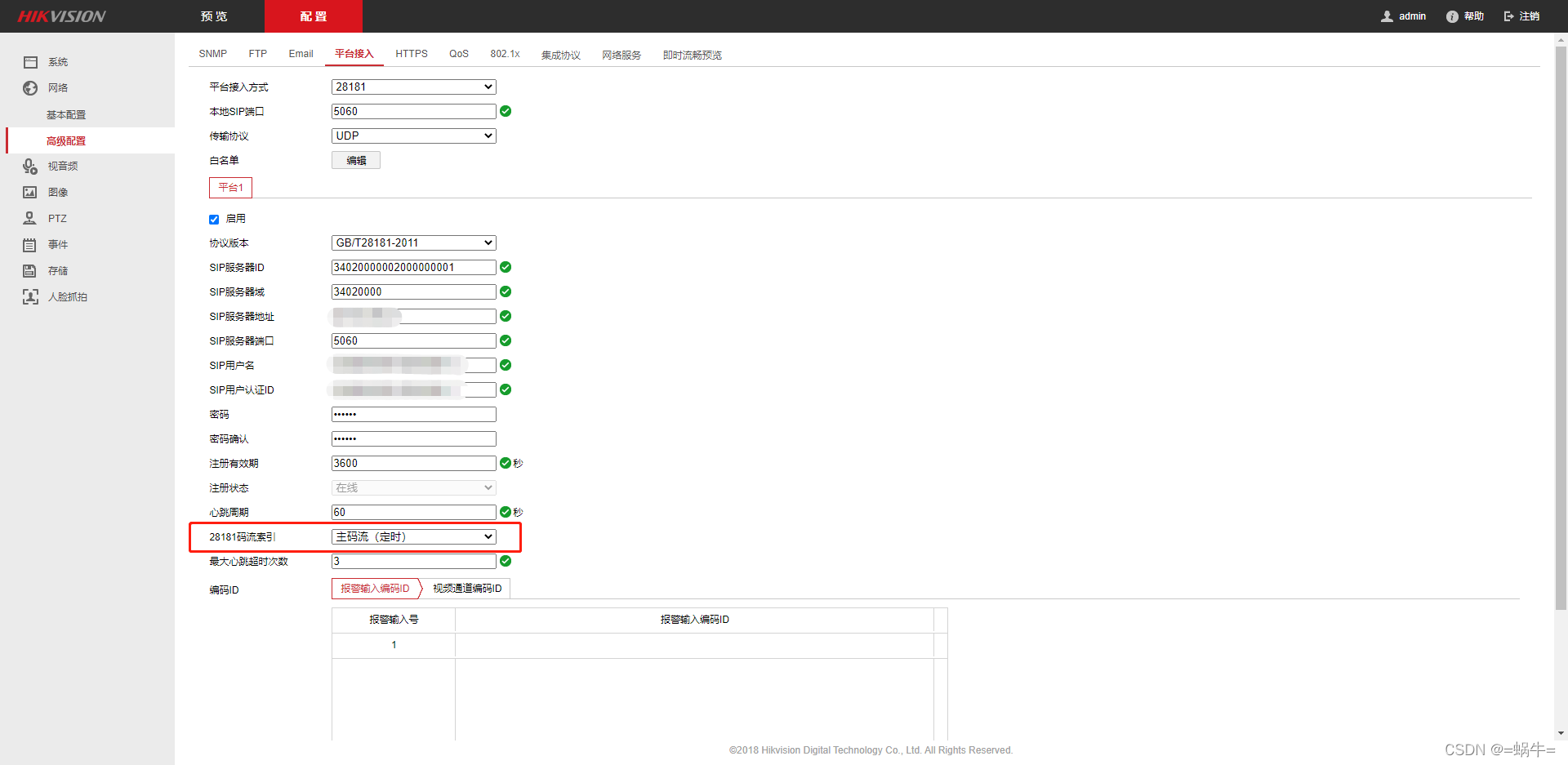This screenshot has height=765, width=1568.
Task: Select the 报警输入编码ID tab
Action: click(376, 589)
